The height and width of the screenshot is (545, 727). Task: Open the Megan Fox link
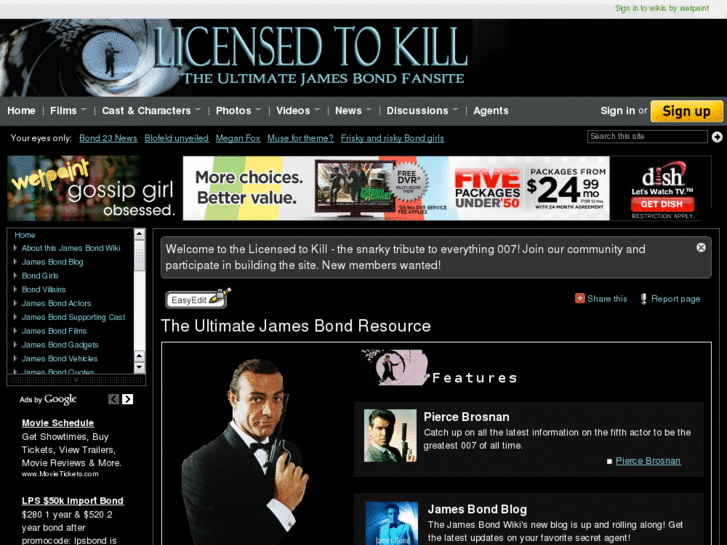coord(238,138)
